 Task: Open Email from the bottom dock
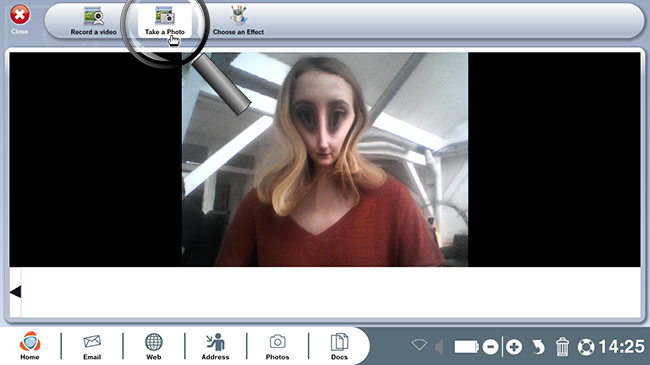(x=92, y=346)
